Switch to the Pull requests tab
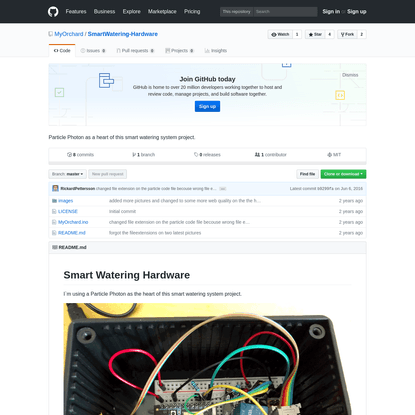 tap(135, 51)
